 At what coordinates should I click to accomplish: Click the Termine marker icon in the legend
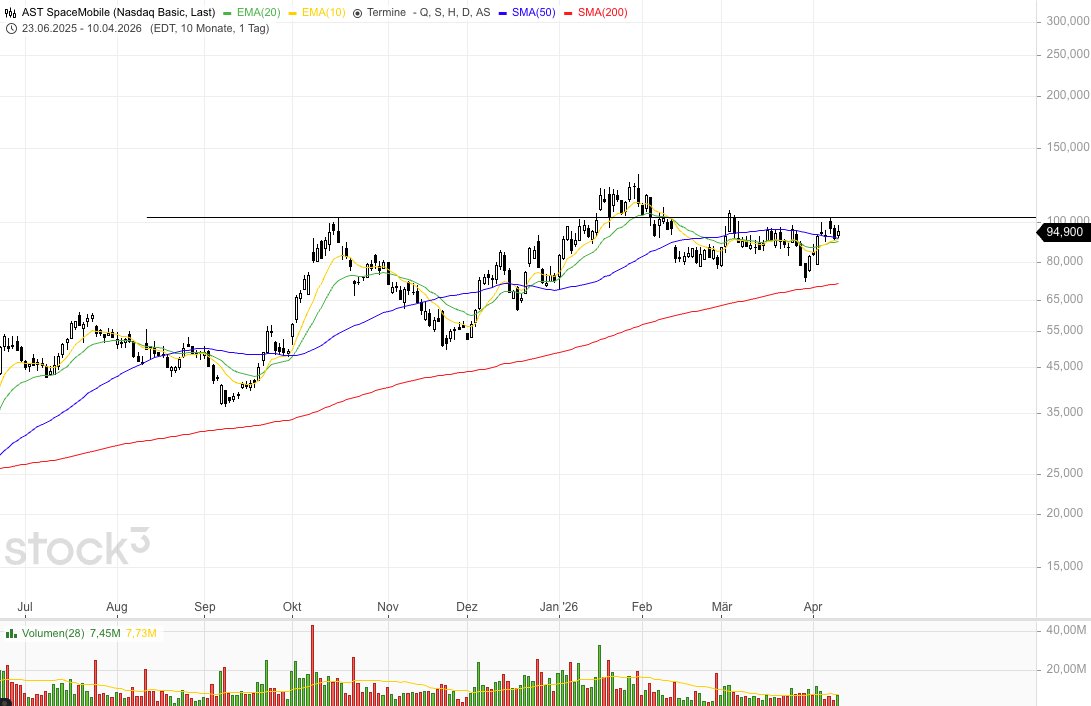358,13
